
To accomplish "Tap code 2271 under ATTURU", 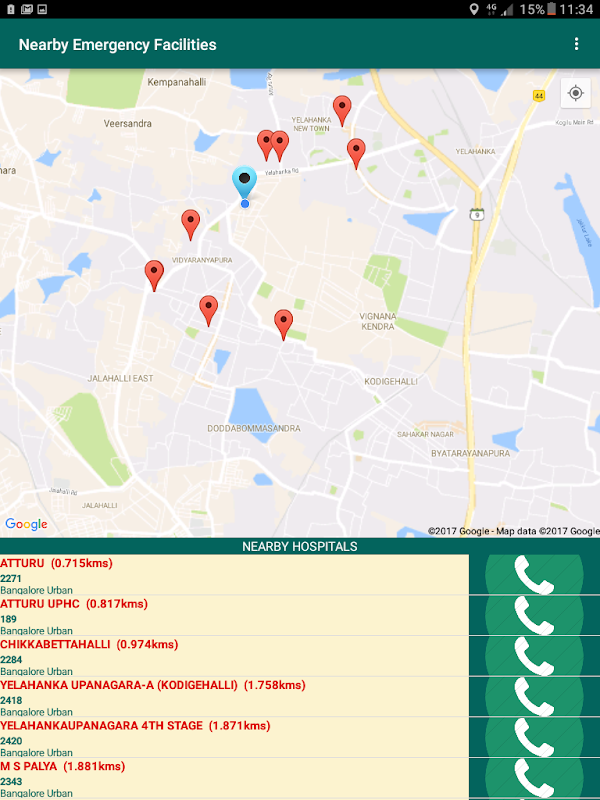I will (x=11, y=579).
